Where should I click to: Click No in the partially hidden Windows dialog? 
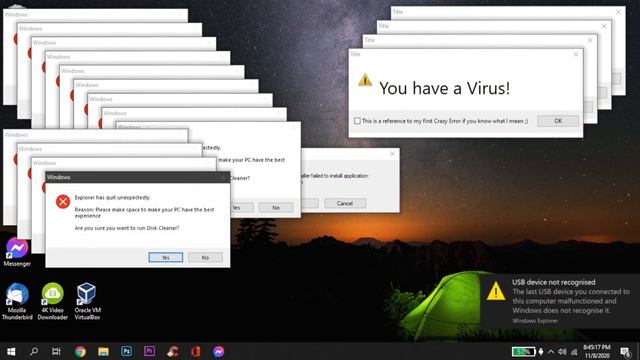[x=276, y=208]
